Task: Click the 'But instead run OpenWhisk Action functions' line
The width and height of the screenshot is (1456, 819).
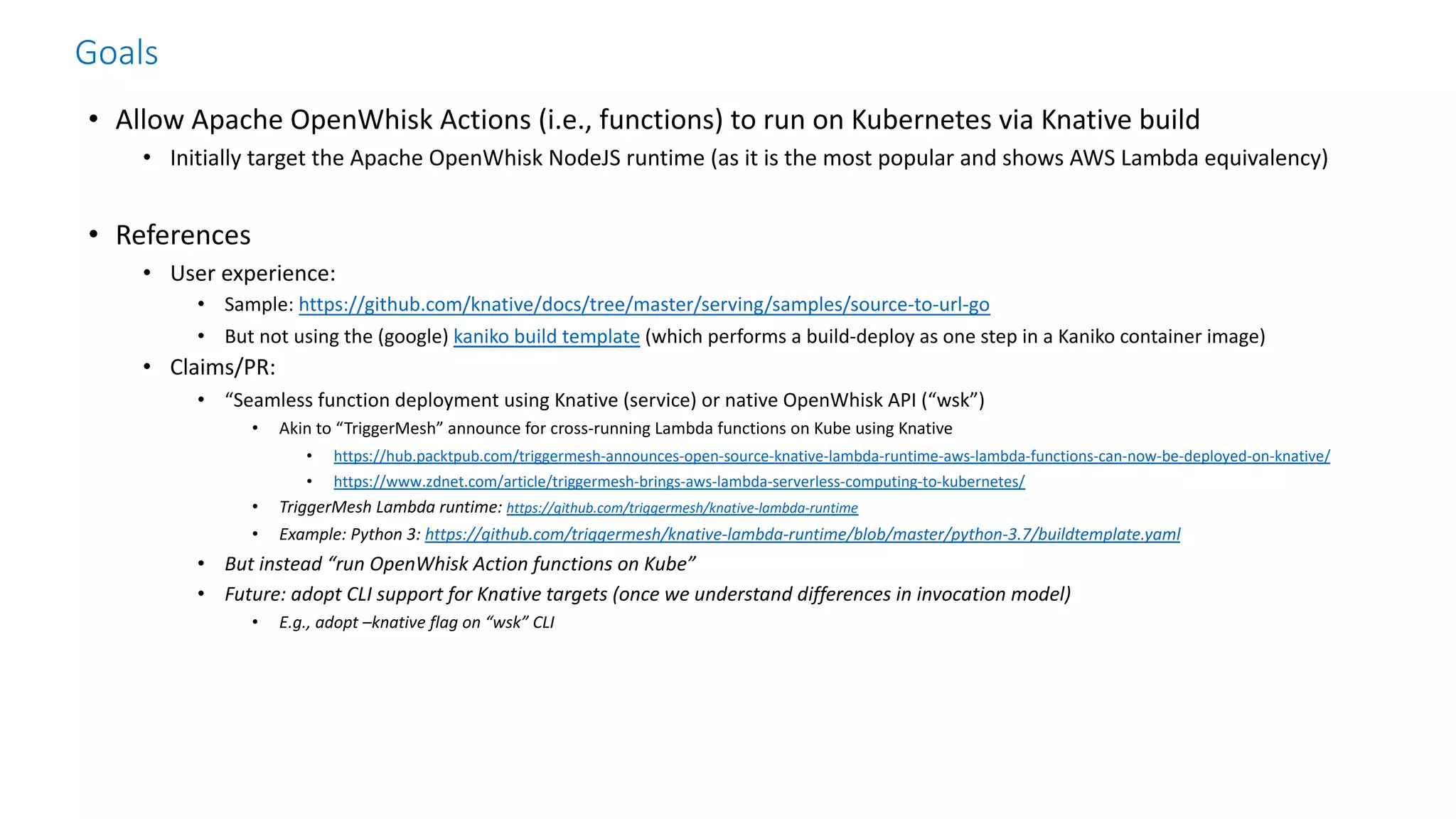Action: coord(459,564)
